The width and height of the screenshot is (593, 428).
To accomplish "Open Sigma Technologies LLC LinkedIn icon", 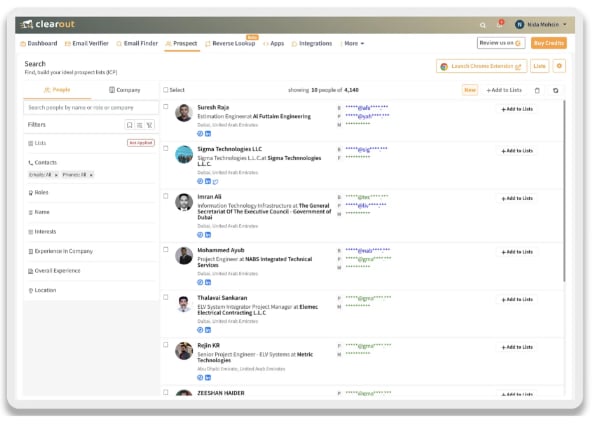I will click(x=208, y=181).
